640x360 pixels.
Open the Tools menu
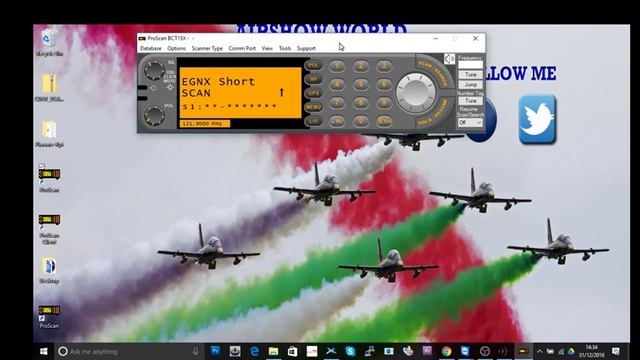coord(284,48)
